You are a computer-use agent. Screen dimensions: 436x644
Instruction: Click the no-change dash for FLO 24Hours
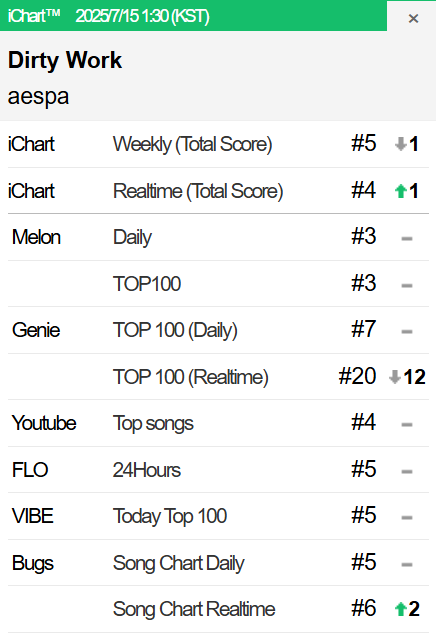[406, 471]
